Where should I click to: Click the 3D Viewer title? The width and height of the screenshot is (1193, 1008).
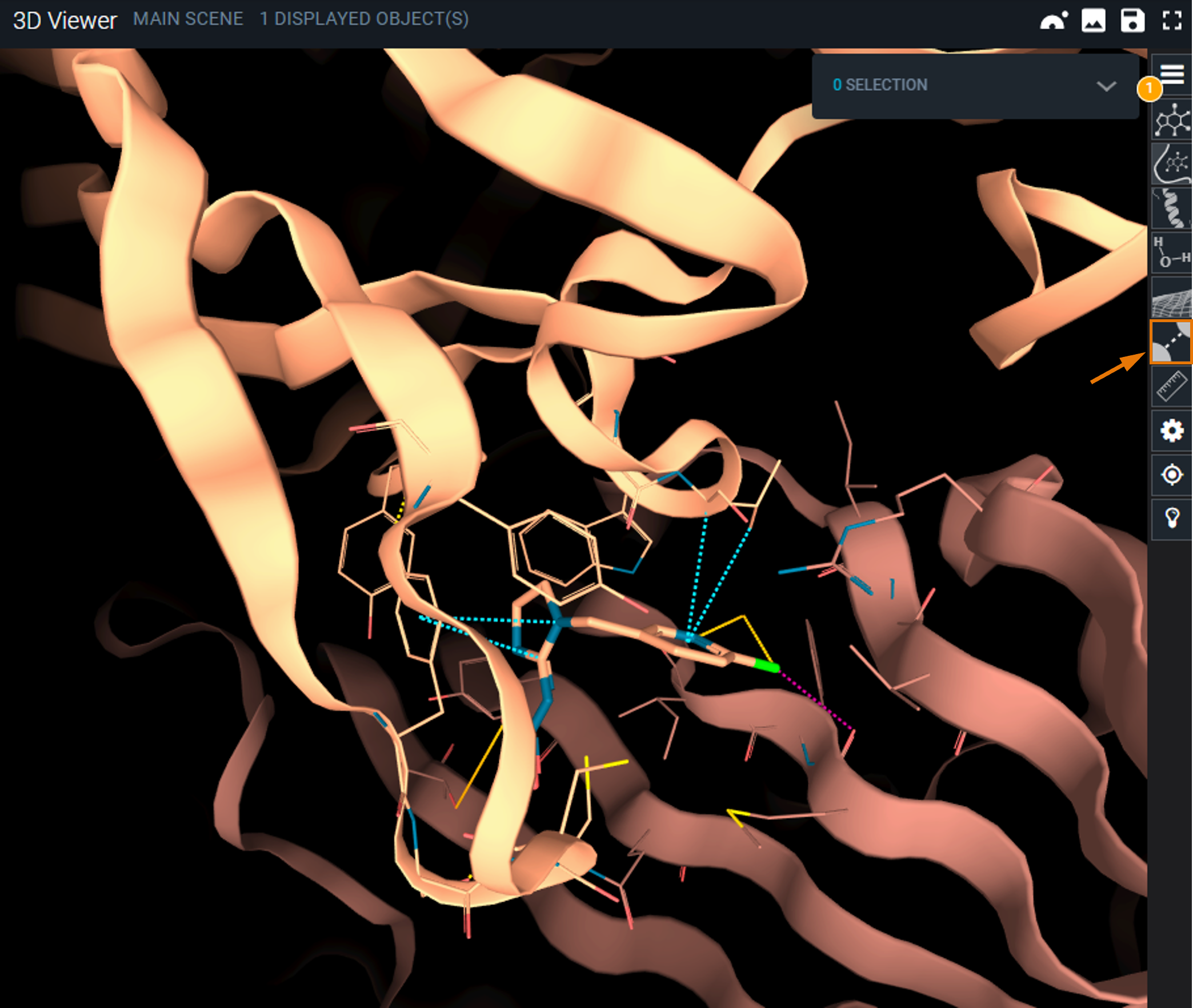click(x=65, y=21)
